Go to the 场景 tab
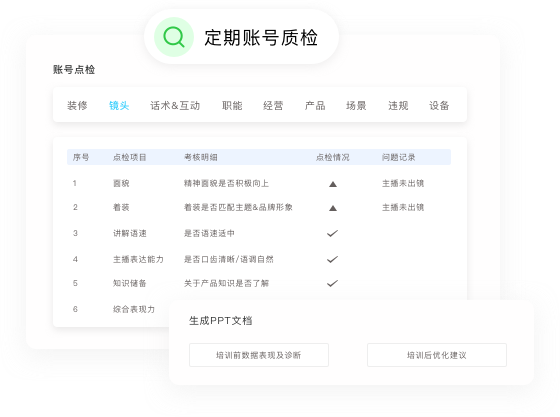The height and width of the screenshot is (417, 560). (356, 106)
